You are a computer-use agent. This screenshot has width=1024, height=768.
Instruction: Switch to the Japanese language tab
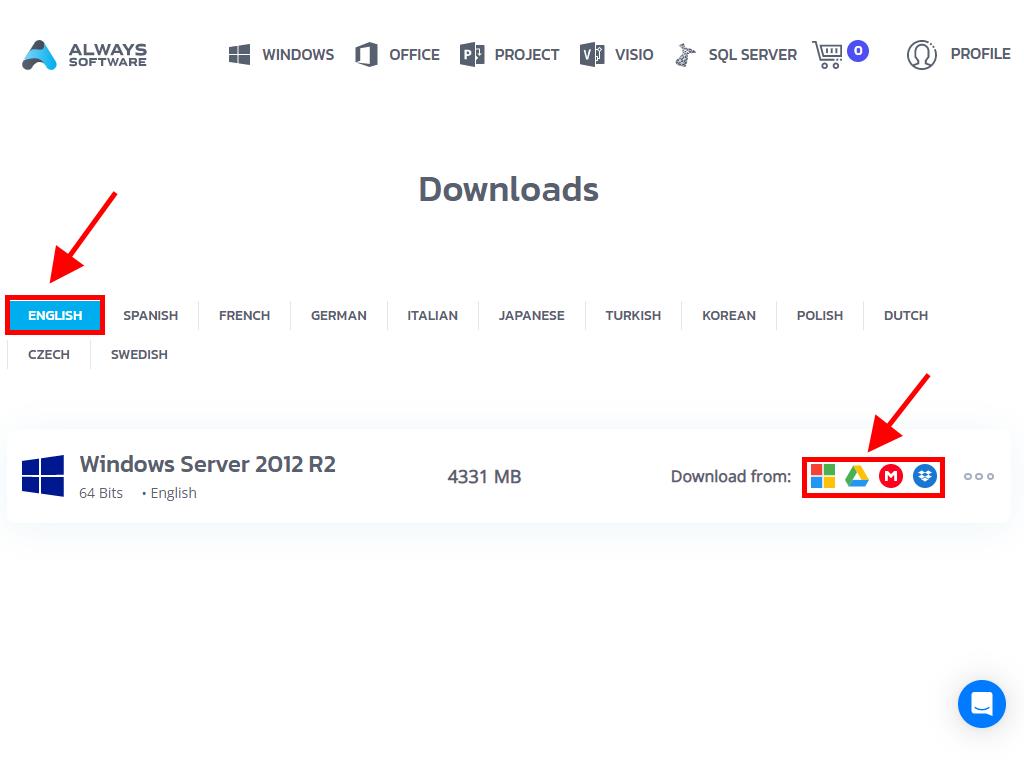[x=532, y=315]
